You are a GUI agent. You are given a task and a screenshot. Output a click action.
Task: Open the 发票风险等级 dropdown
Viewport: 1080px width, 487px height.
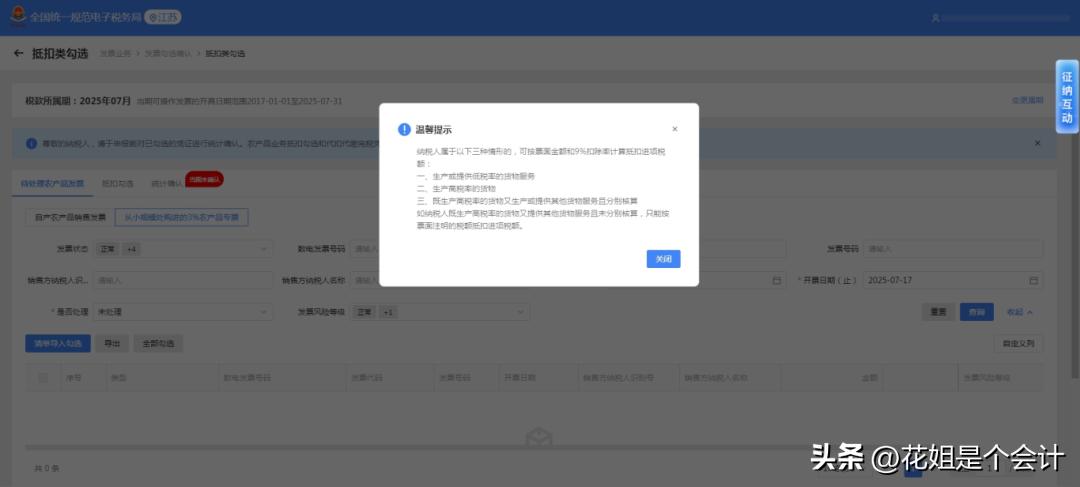tap(441, 312)
